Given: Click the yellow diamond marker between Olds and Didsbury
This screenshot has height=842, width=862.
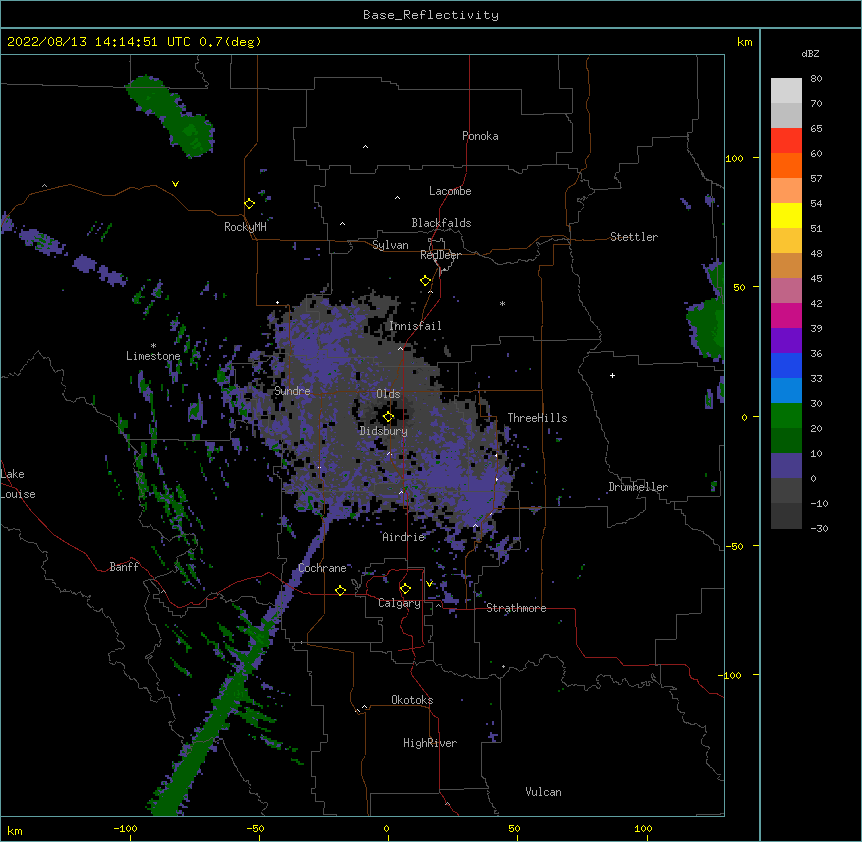Looking at the screenshot, I should click(x=388, y=417).
